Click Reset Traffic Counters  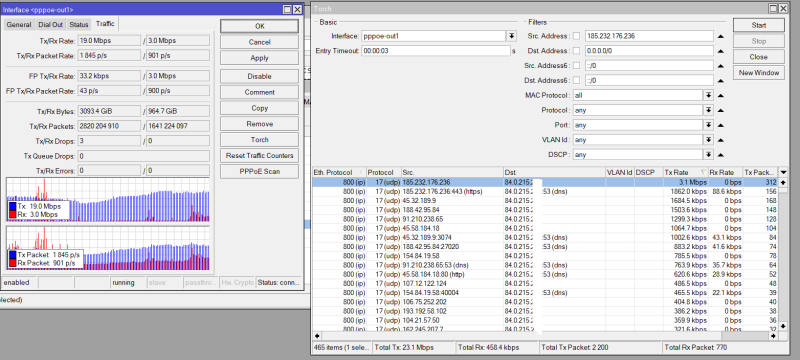pyautogui.click(x=259, y=156)
